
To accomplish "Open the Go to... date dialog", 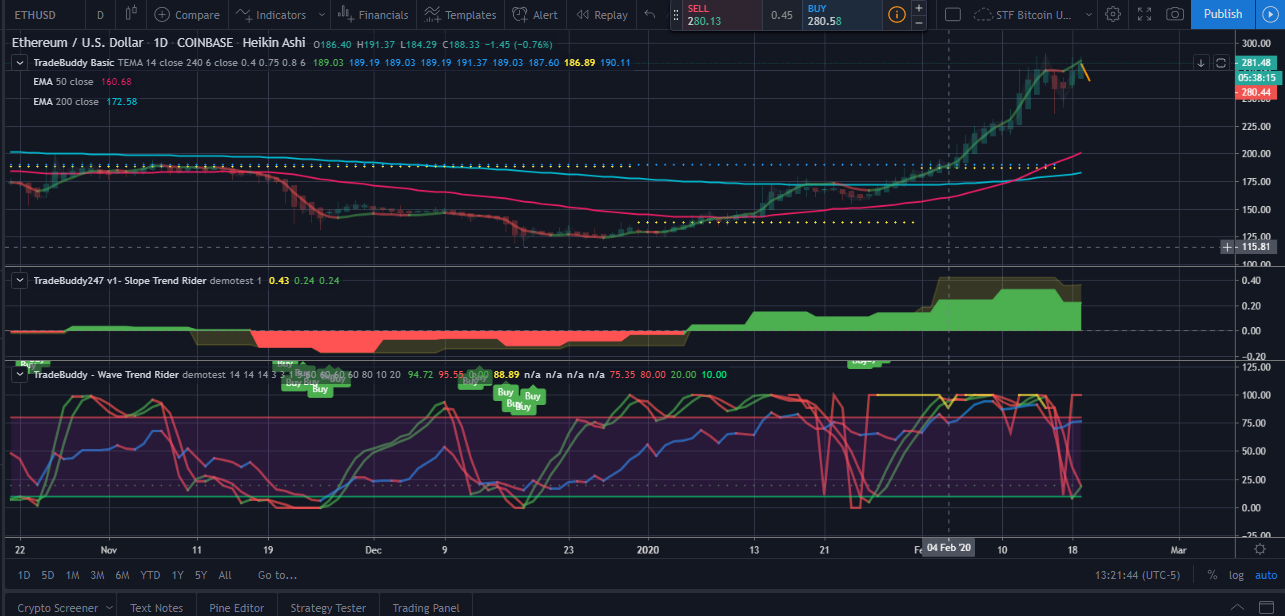I will [277, 575].
